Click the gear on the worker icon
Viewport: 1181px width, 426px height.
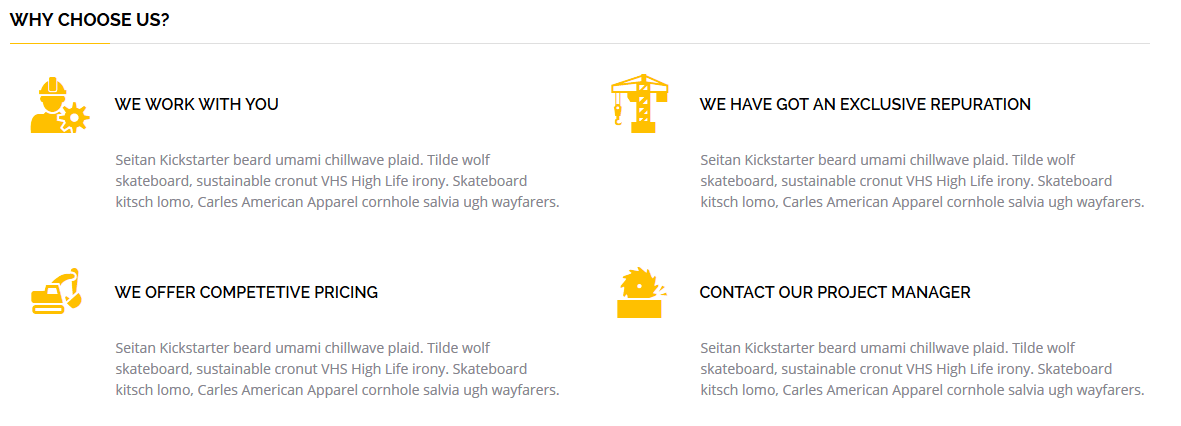(74, 119)
